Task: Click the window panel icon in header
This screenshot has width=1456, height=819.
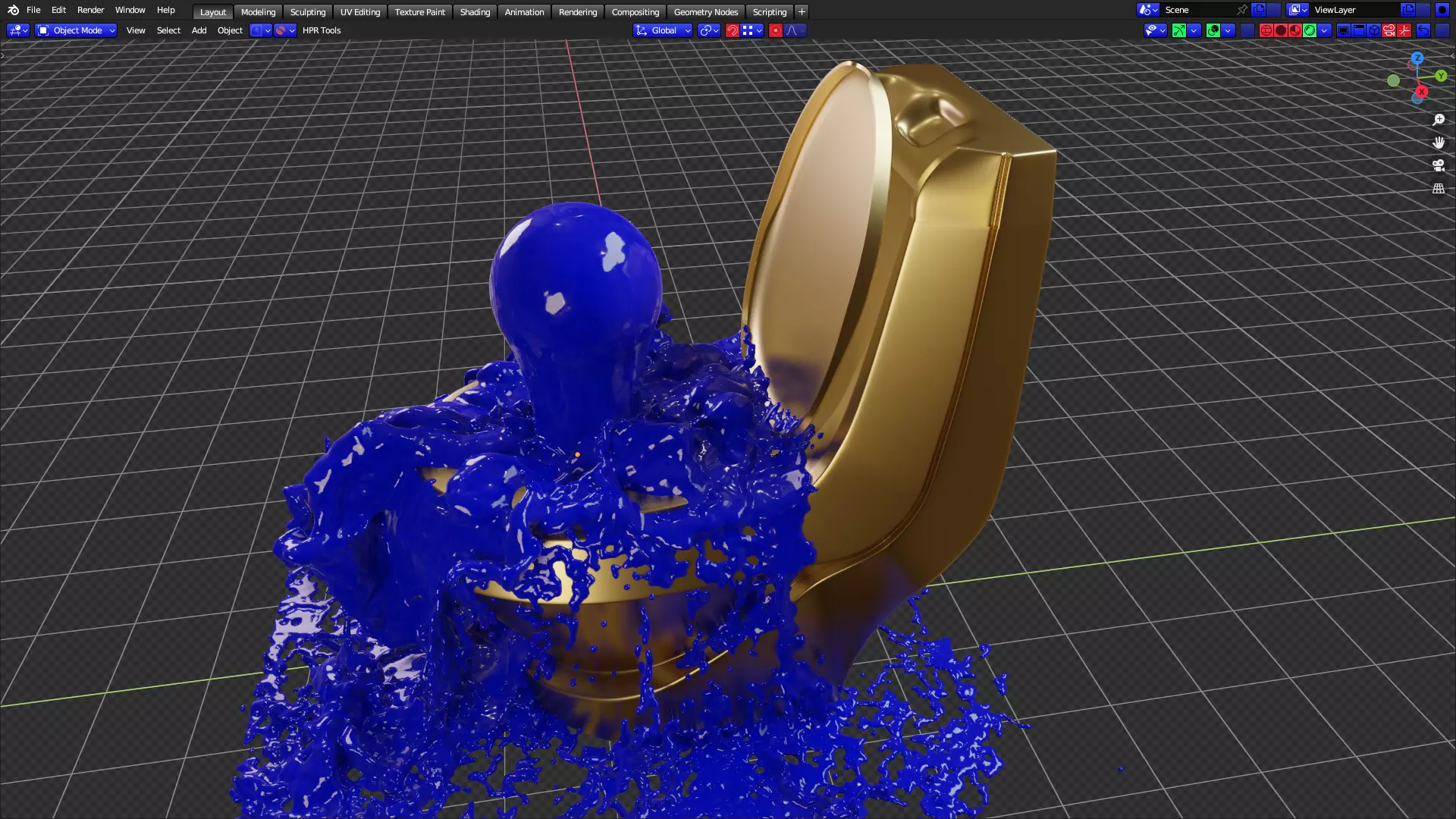Action: pos(1358,30)
